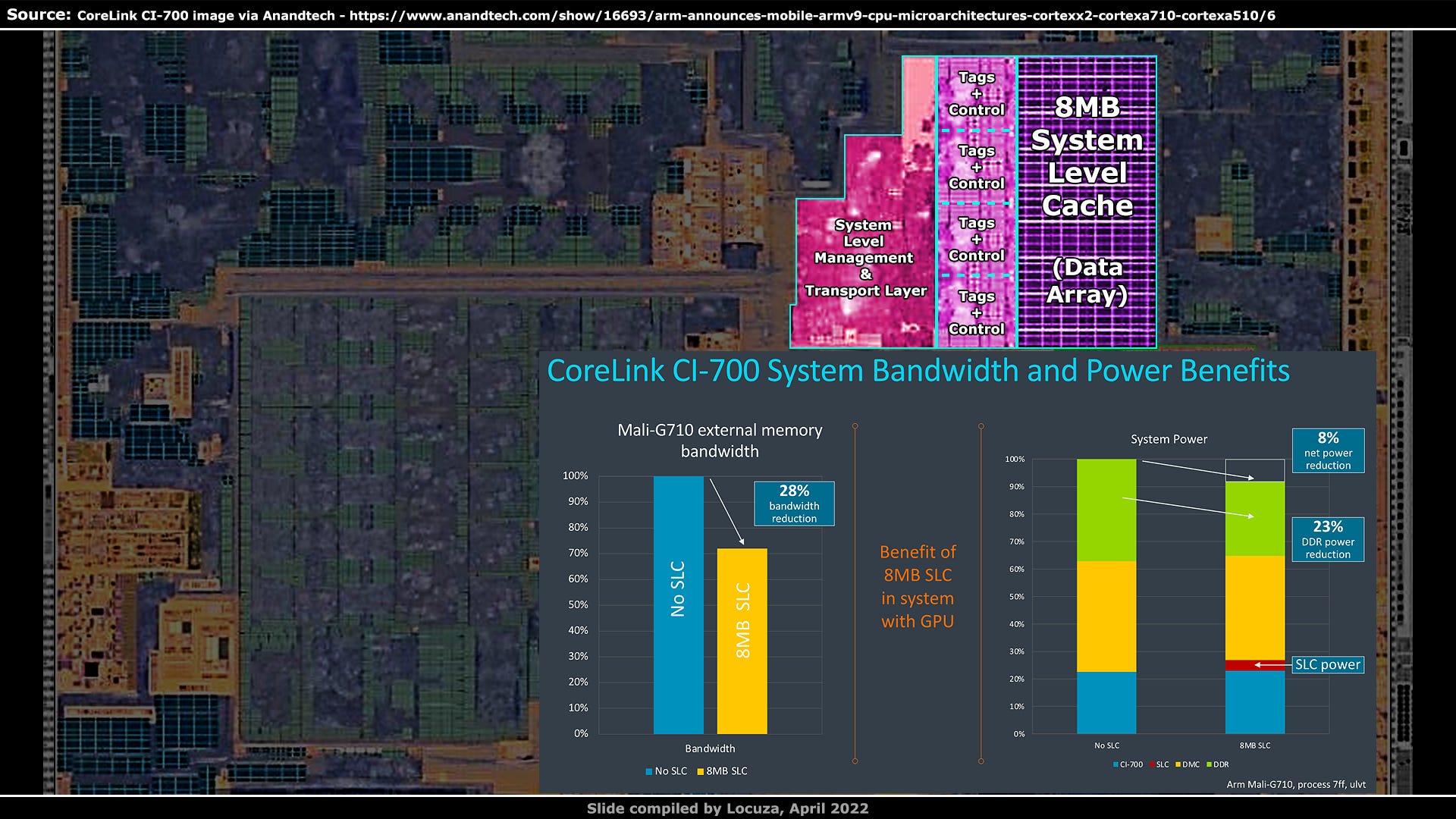Image resolution: width=1456 pixels, height=819 pixels.
Task: Select blue CI-700 segment of 'No SLC' power bar
Action: (1106, 702)
